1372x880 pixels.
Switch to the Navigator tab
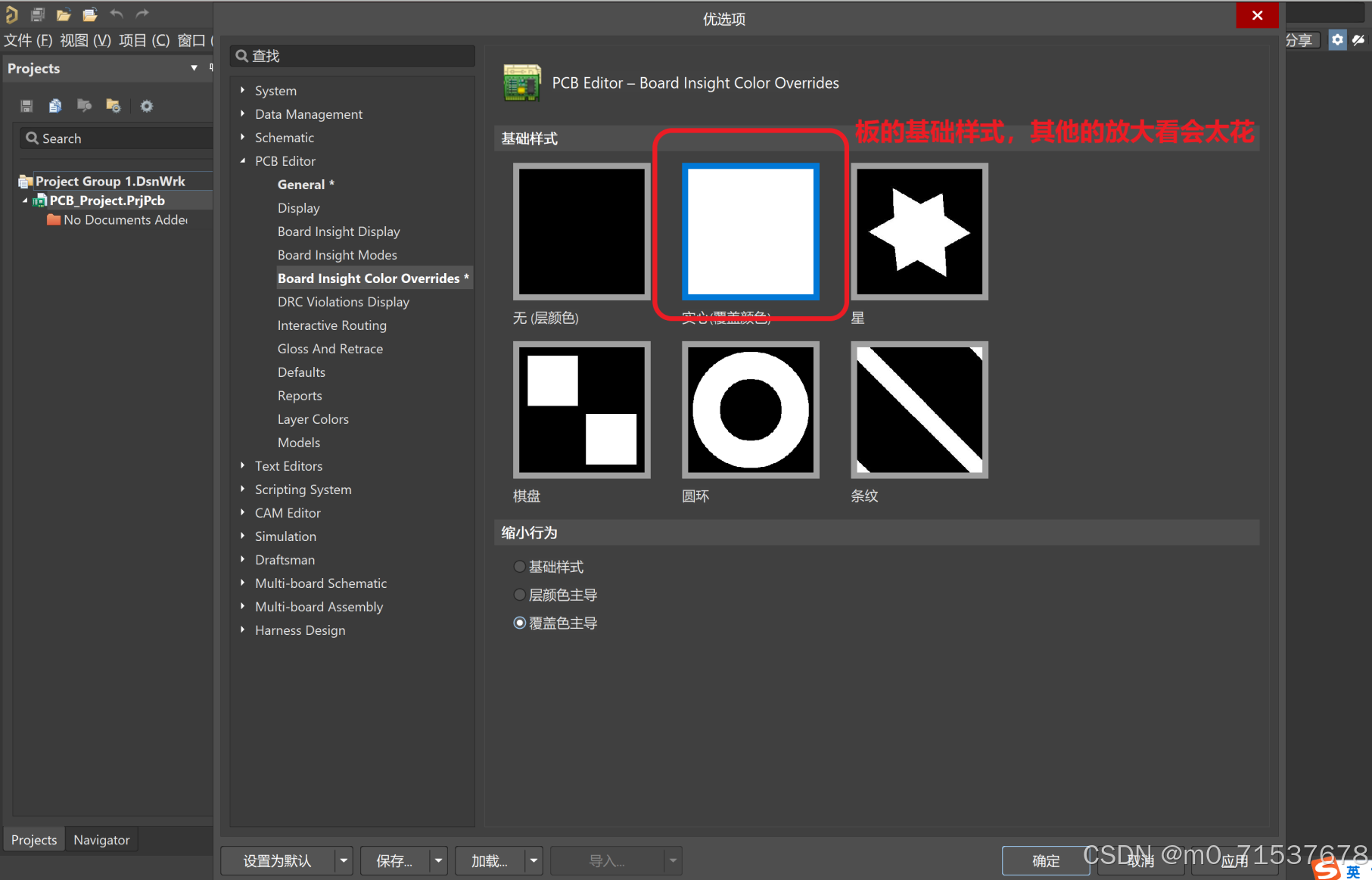click(x=101, y=840)
